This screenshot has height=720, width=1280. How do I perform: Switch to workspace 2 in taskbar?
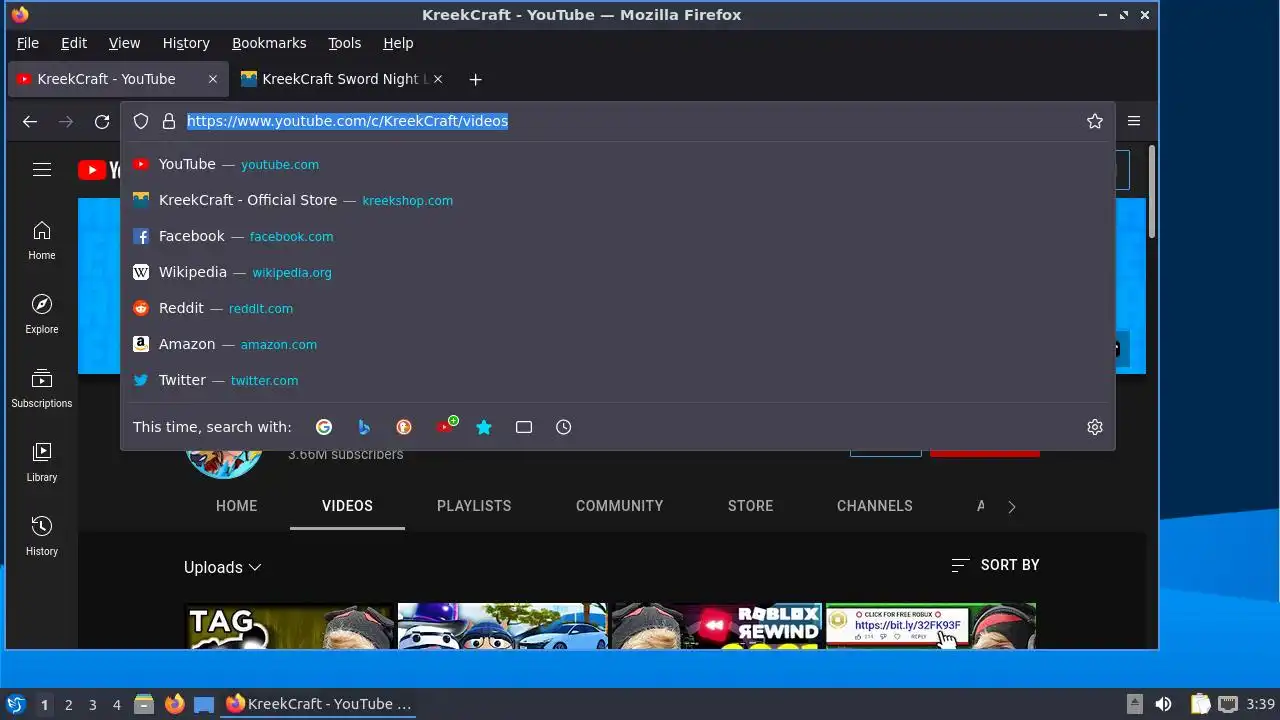click(x=68, y=704)
